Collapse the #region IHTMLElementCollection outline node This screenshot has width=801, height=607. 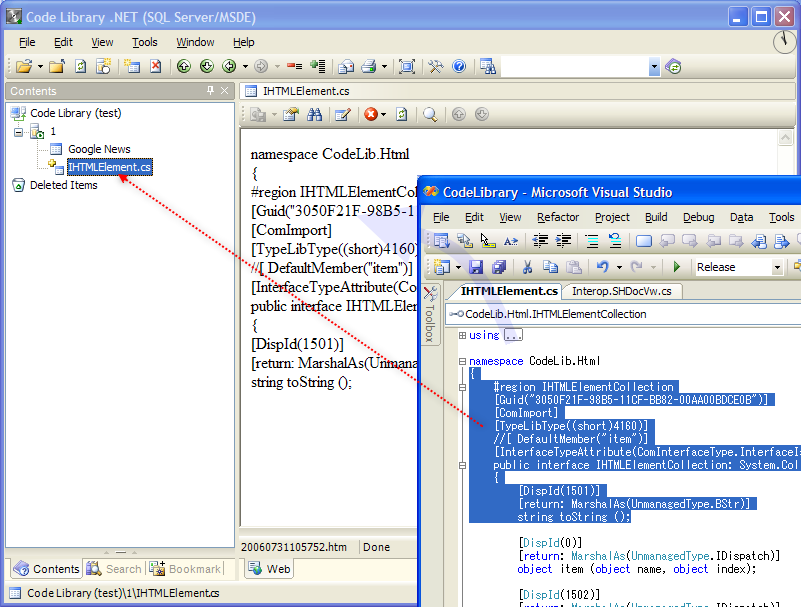tap(462, 387)
